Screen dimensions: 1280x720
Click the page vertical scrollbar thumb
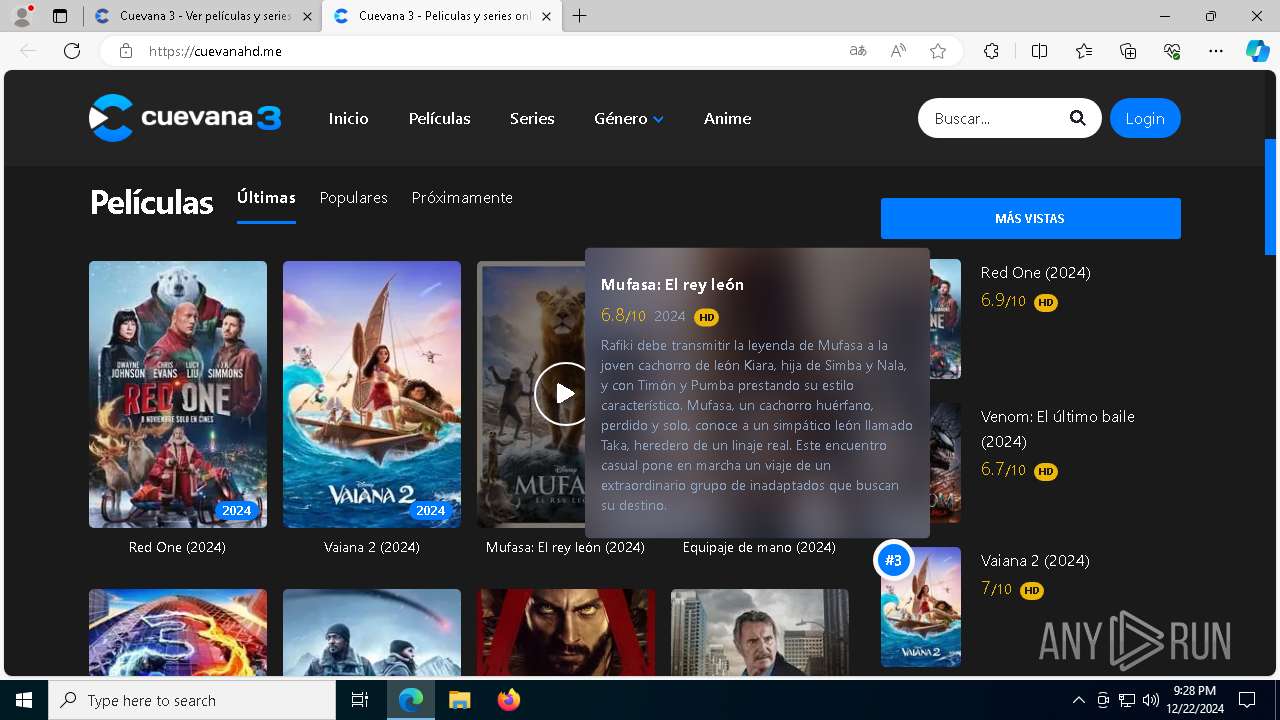click(x=1271, y=197)
